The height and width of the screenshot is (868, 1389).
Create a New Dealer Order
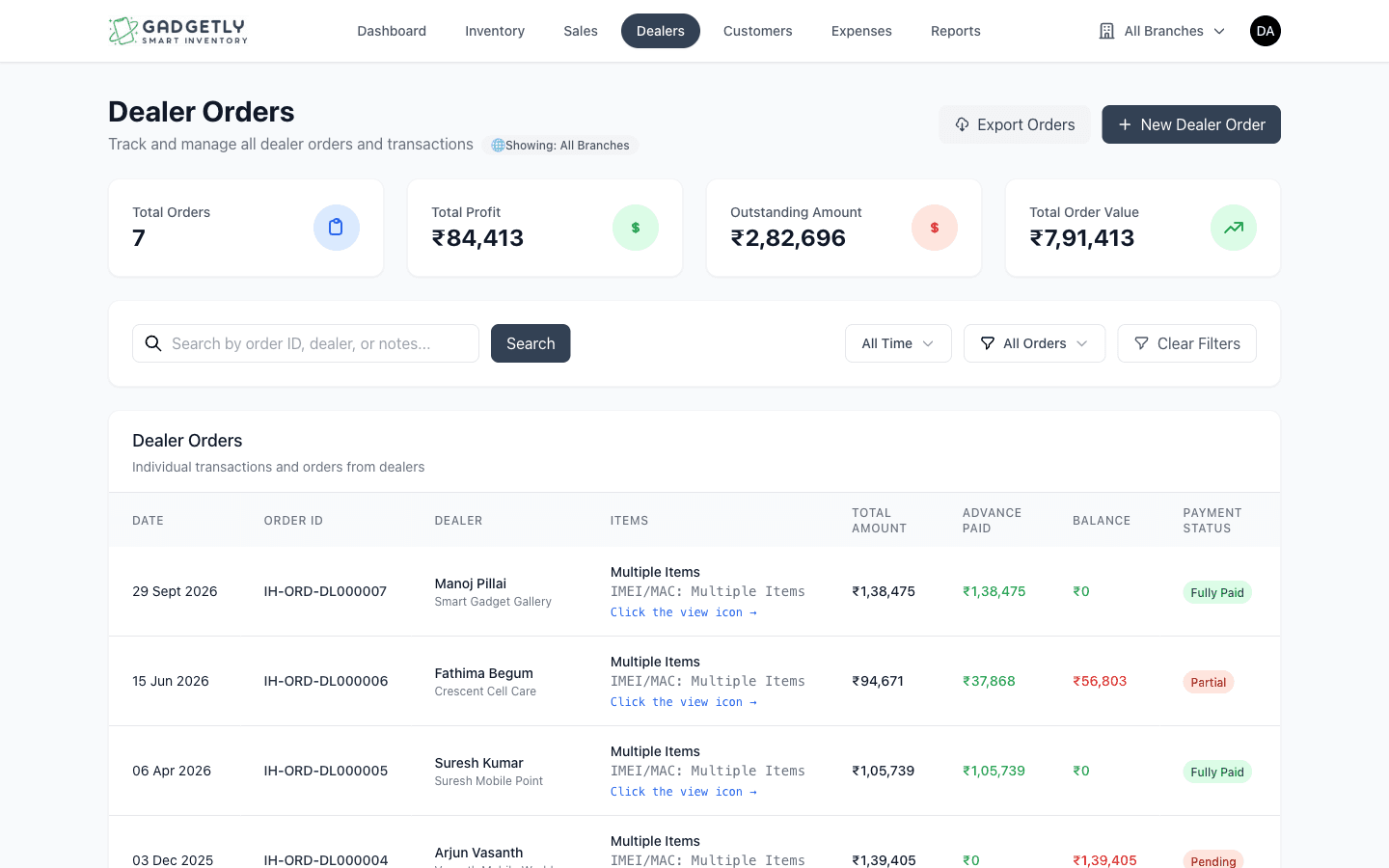(x=1191, y=124)
